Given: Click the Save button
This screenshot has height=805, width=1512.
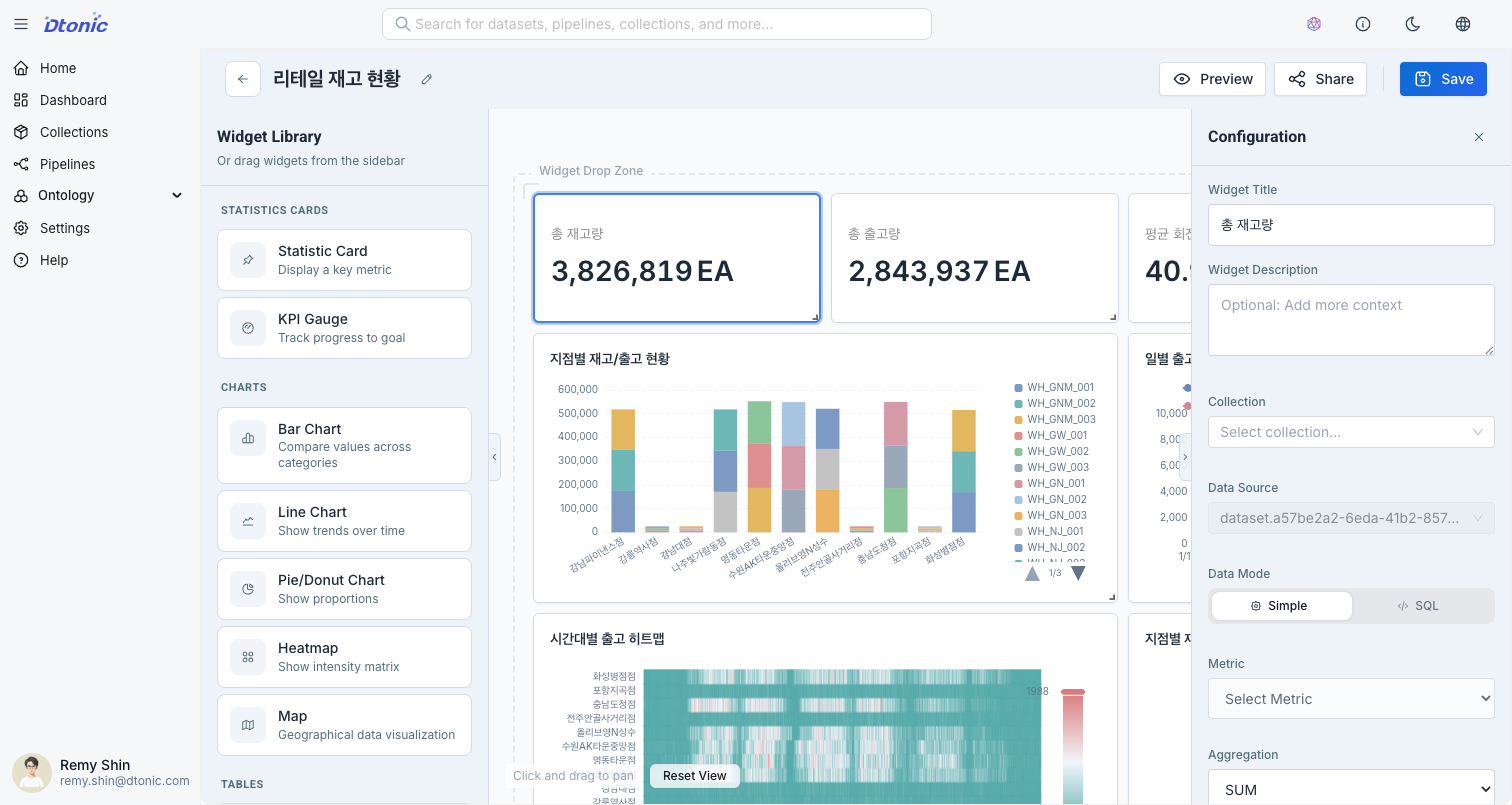Looking at the screenshot, I should click(1443, 79).
